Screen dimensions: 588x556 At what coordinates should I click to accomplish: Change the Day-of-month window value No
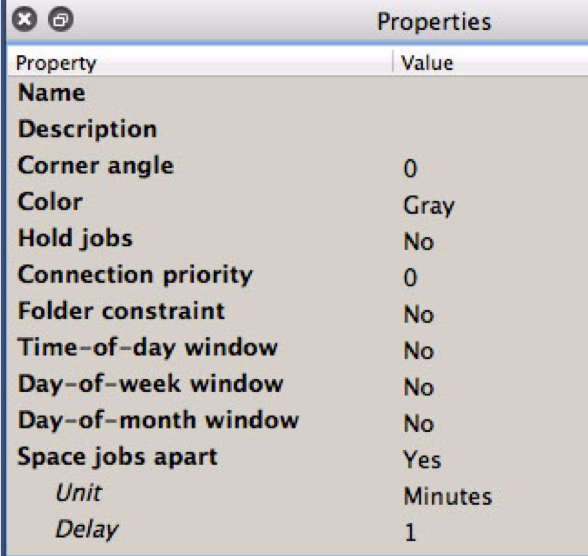pyautogui.click(x=419, y=423)
